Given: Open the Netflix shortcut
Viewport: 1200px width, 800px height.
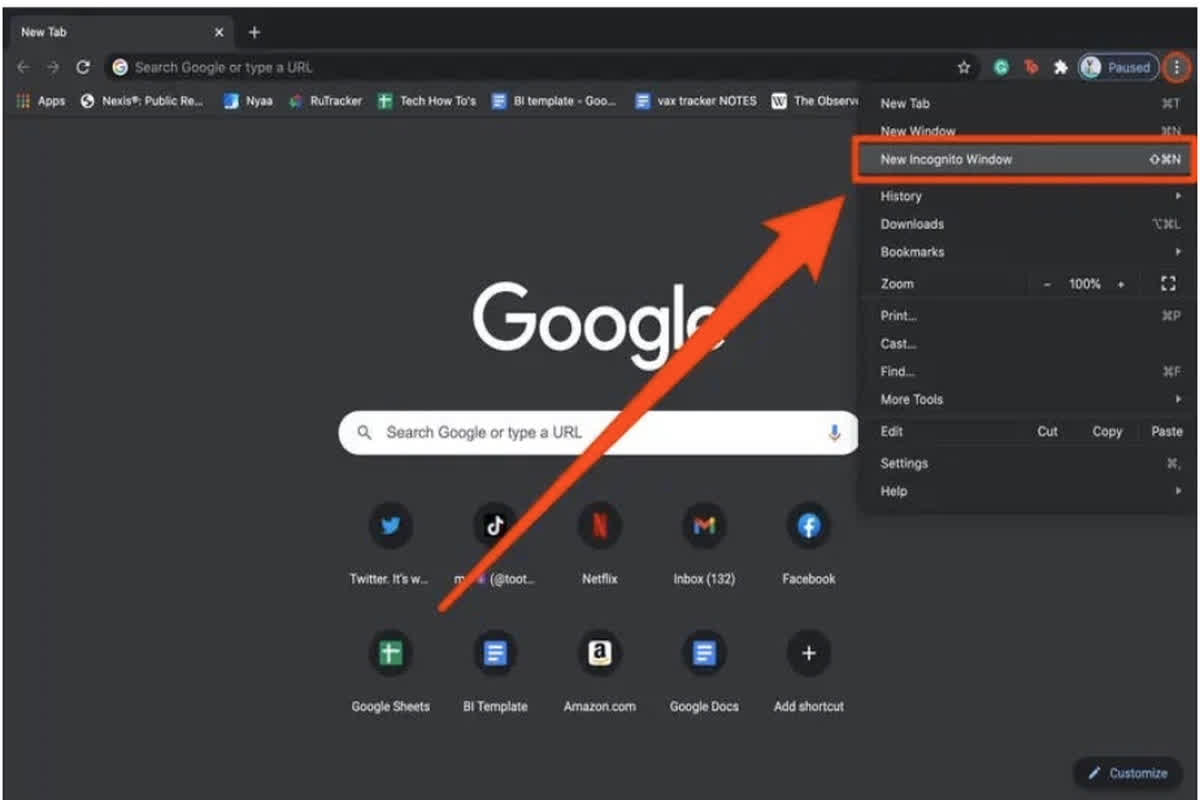Looking at the screenshot, I should tap(599, 526).
